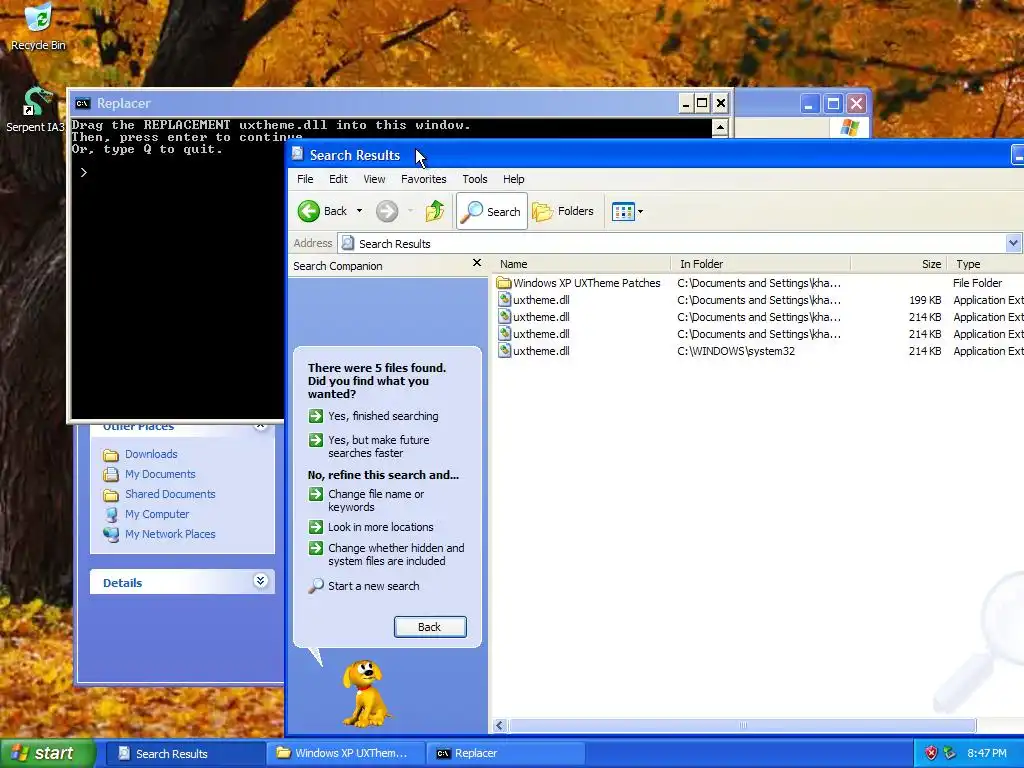
Task: Click scroll up arrow in Replacer window
Action: 720,127
